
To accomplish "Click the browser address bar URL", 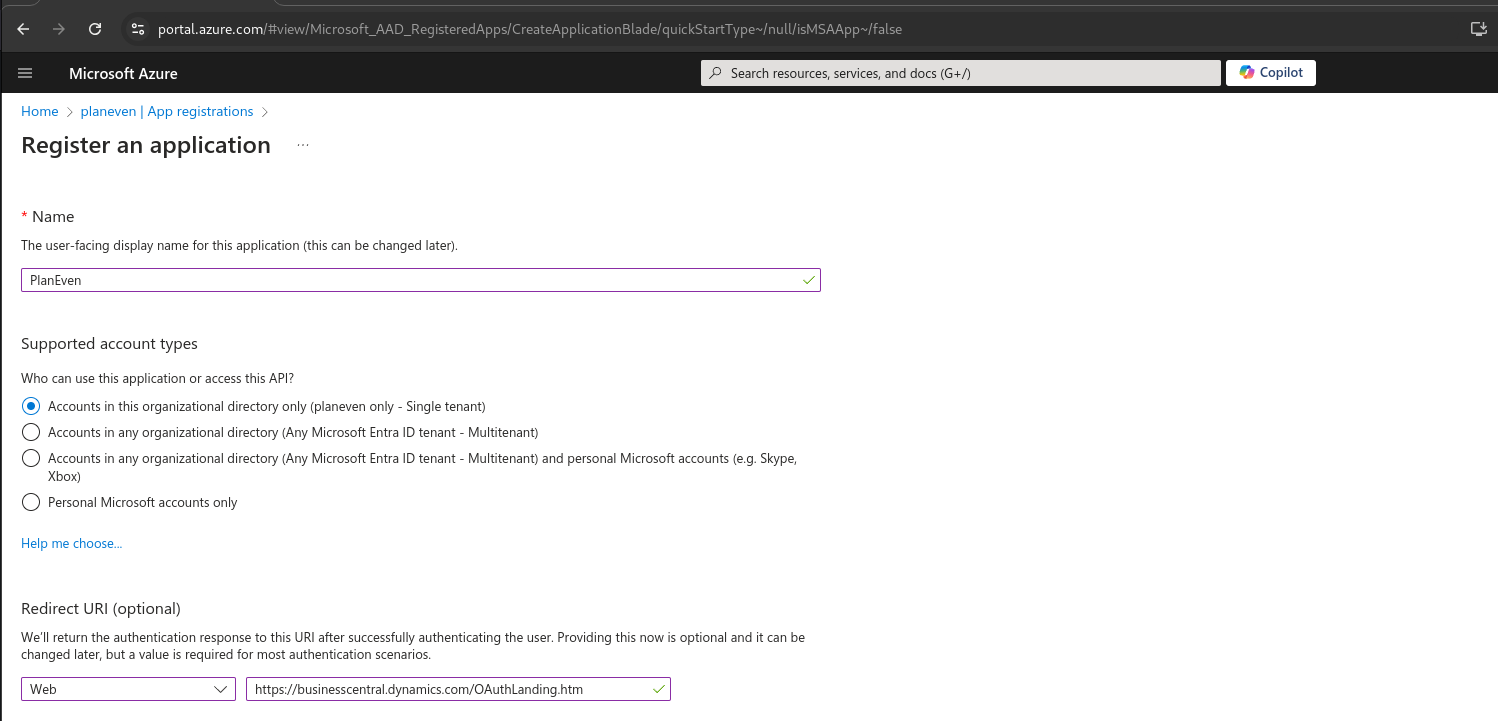I will pos(530,29).
